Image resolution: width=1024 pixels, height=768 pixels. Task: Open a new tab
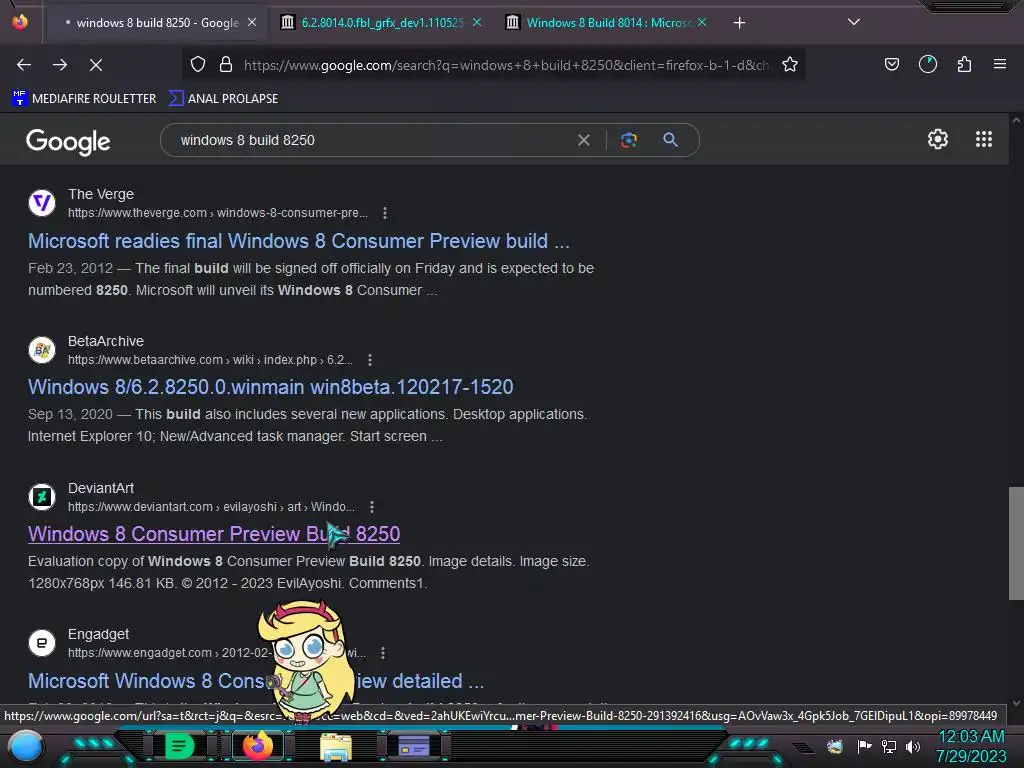click(739, 23)
